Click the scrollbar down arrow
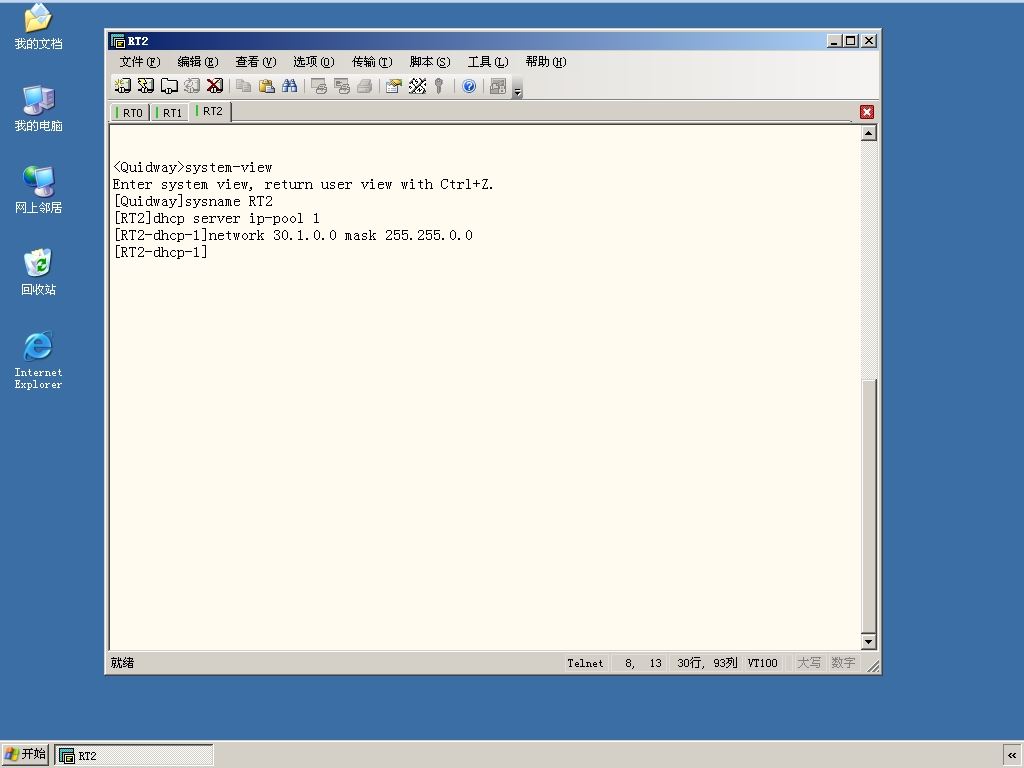 pyautogui.click(x=868, y=641)
